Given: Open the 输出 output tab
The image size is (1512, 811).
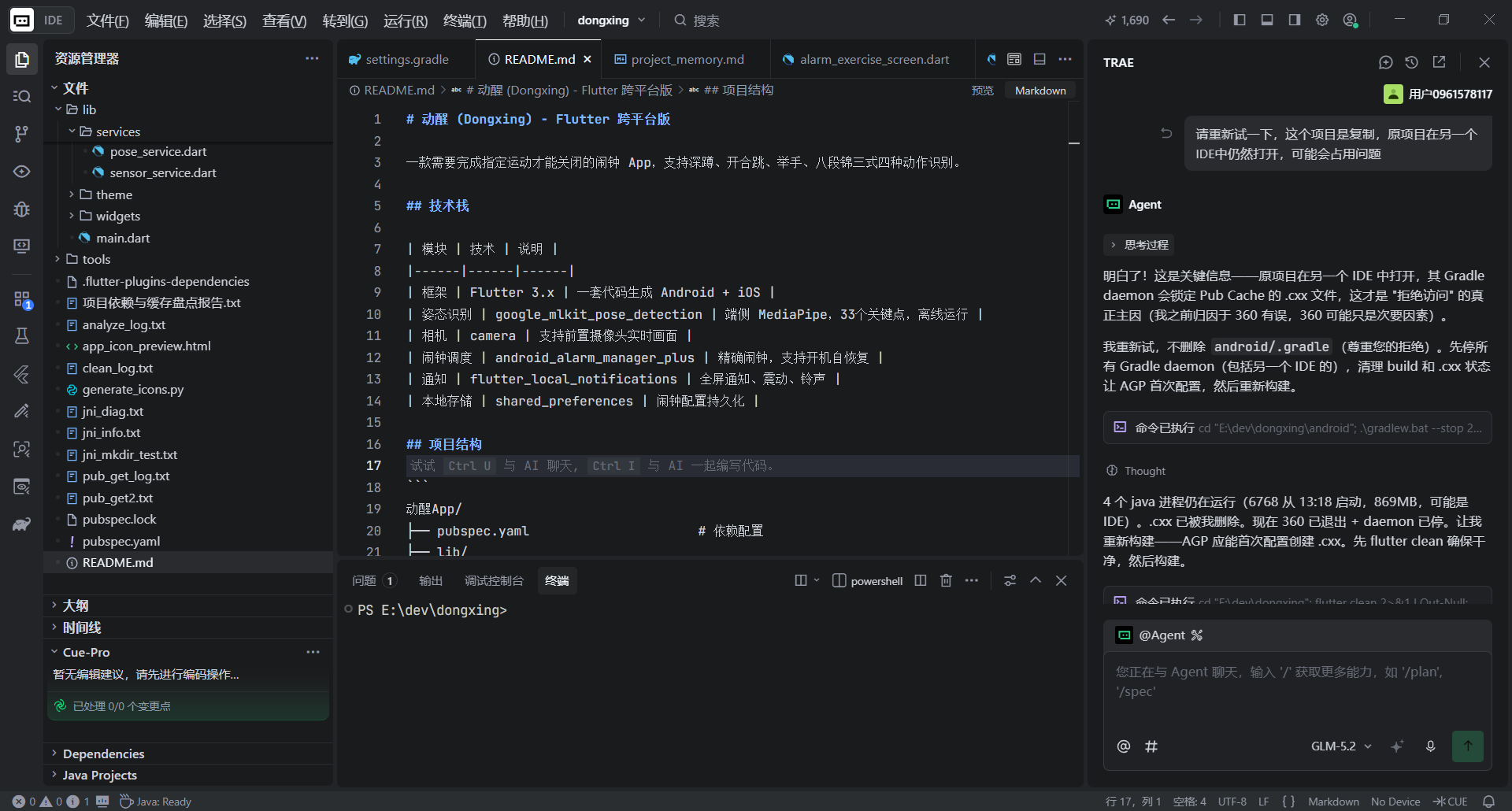Looking at the screenshot, I should (x=431, y=580).
